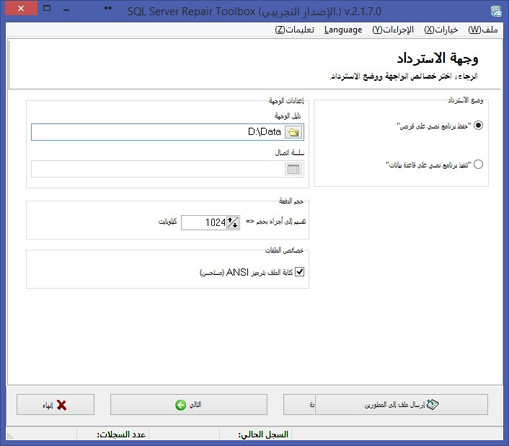
Task: Open the تعليمات (Z) help menu
Action: [295, 30]
